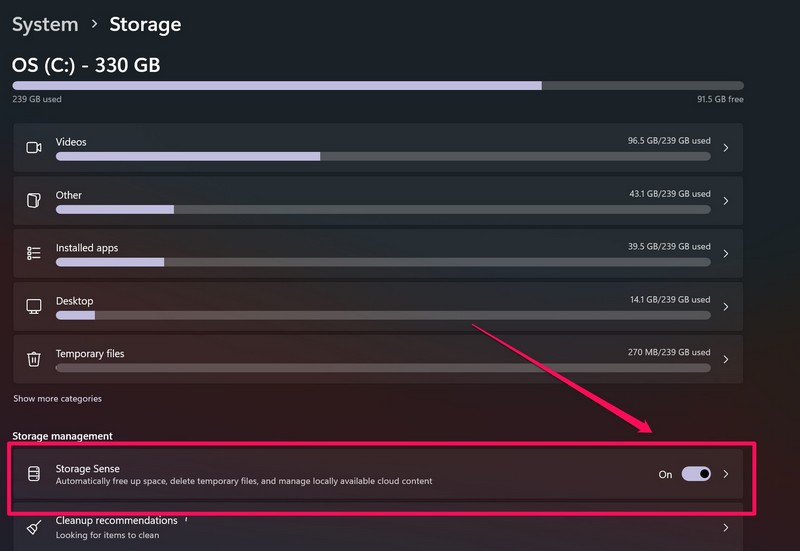
Task: Open the Cleanup recommendations chevron
Action: click(725, 527)
